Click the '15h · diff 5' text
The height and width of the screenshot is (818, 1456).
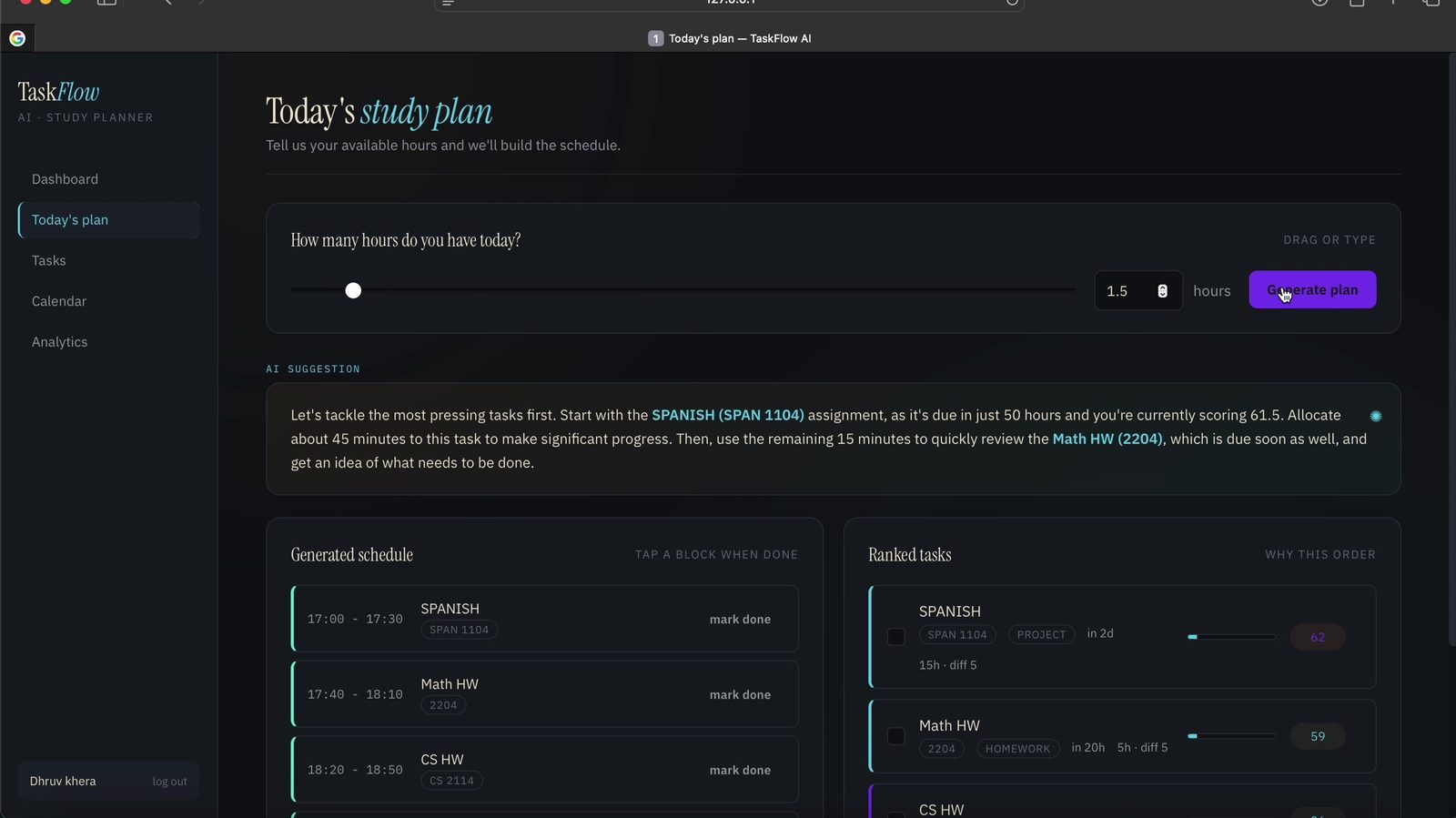pos(948,665)
